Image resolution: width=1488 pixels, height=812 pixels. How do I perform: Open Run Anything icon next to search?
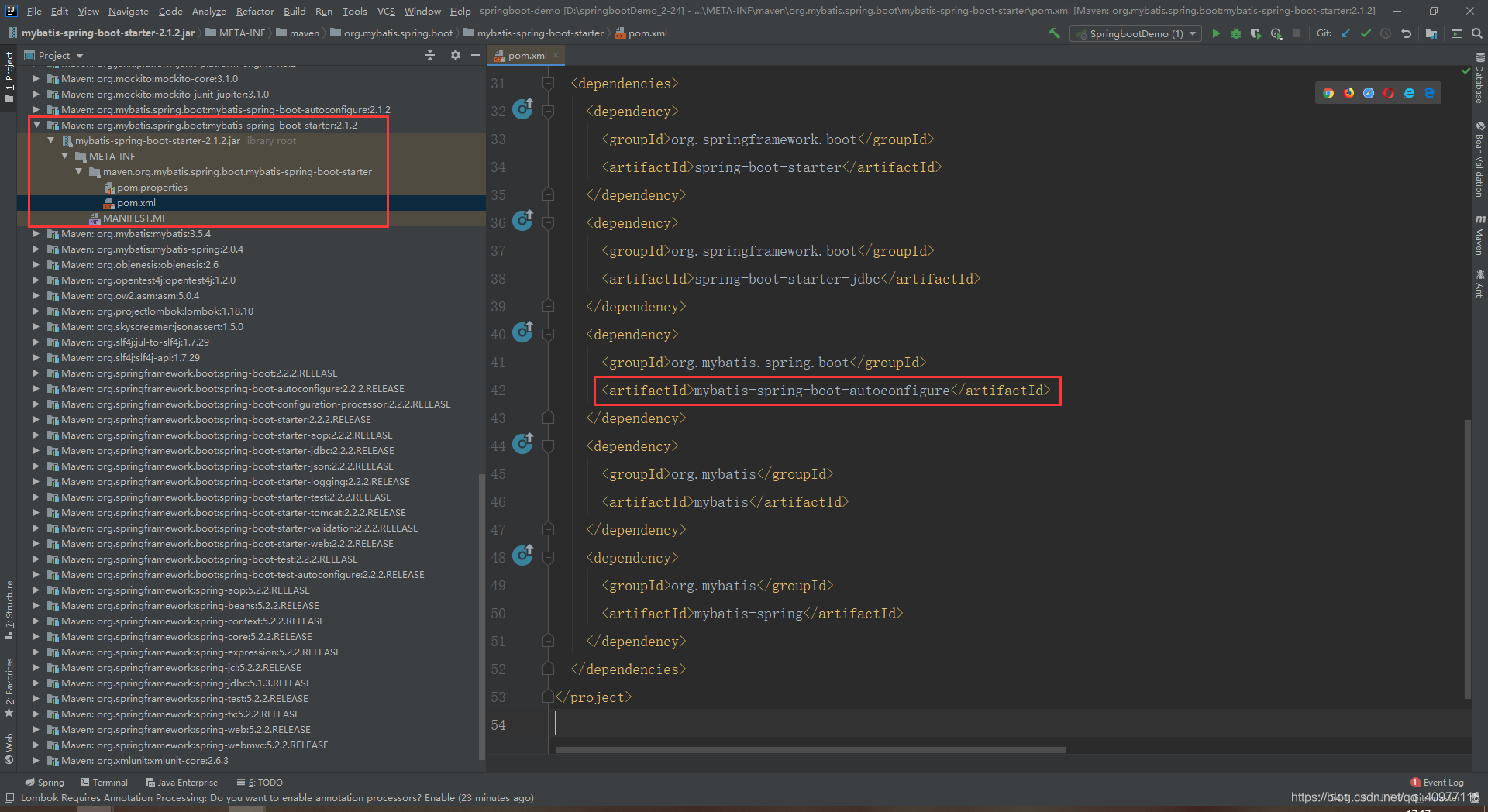pos(1457,33)
